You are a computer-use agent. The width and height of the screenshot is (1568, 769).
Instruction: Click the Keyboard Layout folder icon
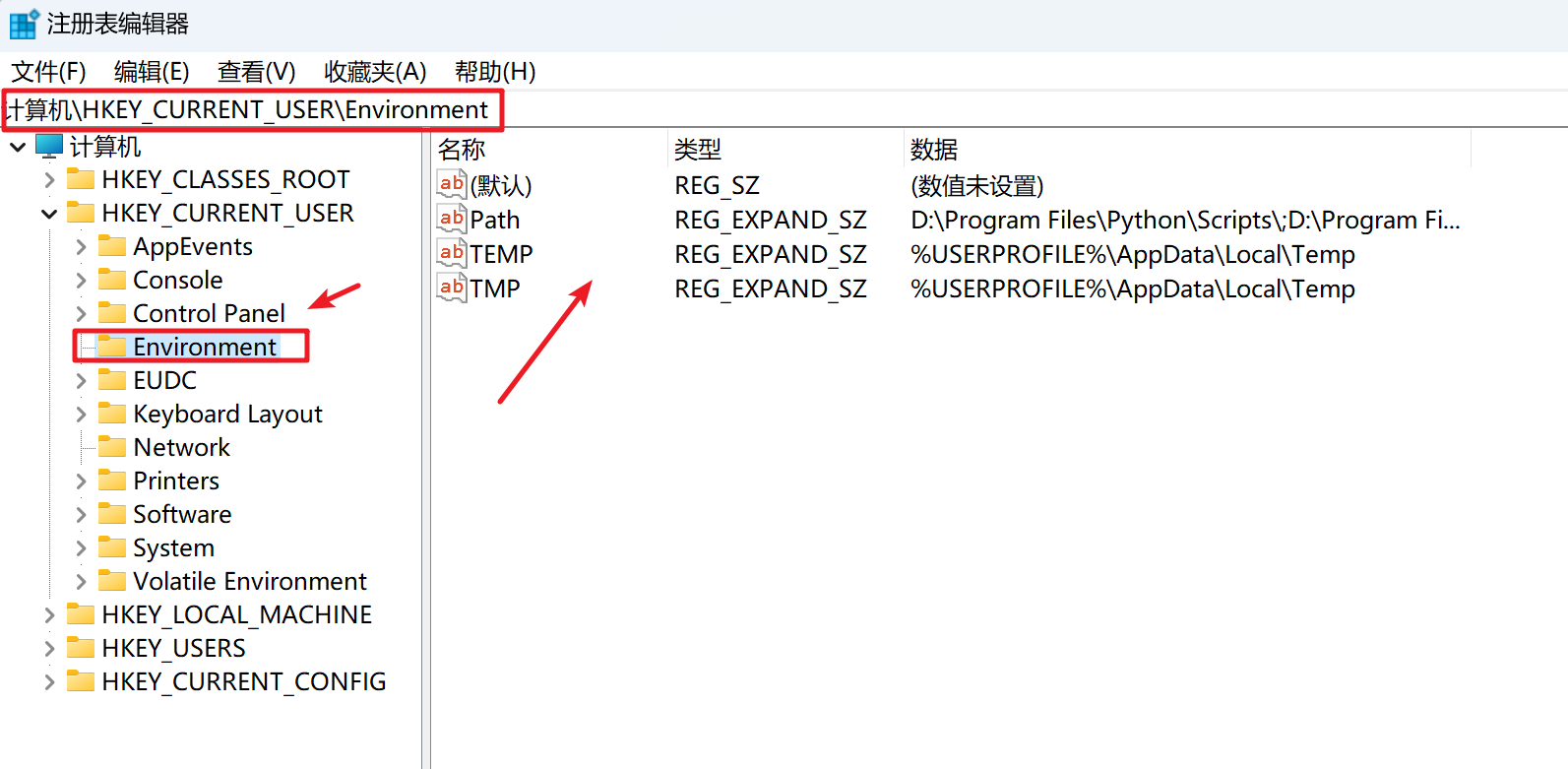[x=112, y=414]
